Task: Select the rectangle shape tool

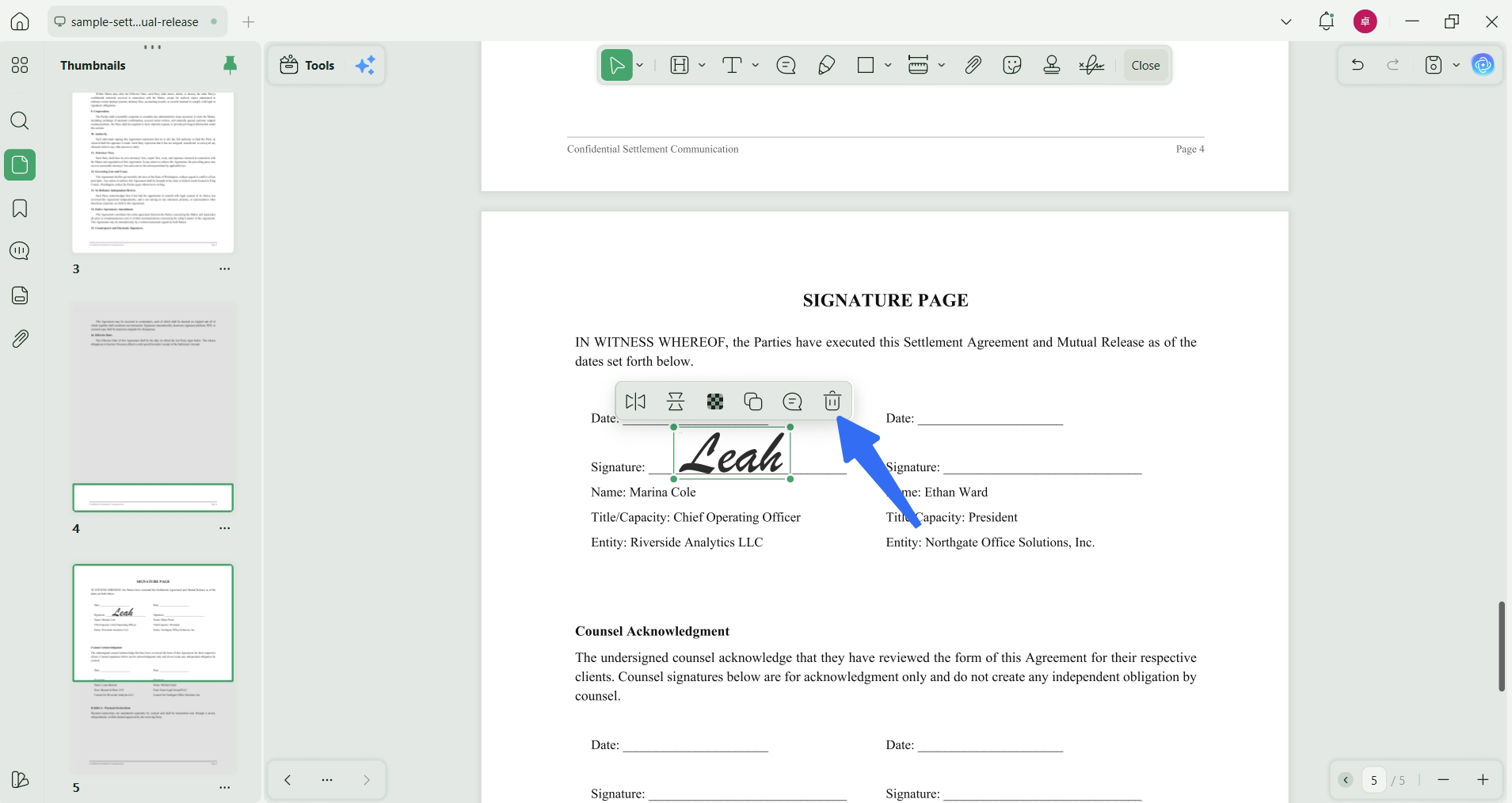Action: tap(866, 65)
